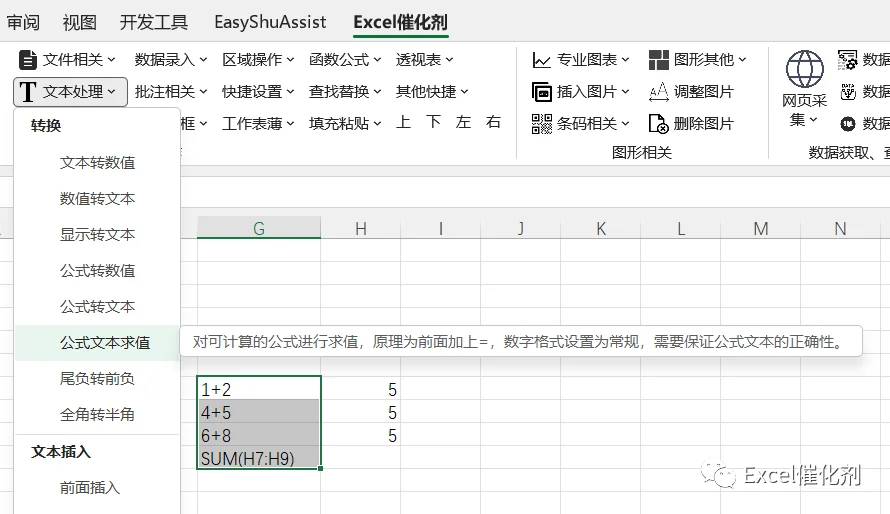This screenshot has height=514, width=890.
Task: Click the 5 beside cell 6+8
Action: (x=360, y=435)
